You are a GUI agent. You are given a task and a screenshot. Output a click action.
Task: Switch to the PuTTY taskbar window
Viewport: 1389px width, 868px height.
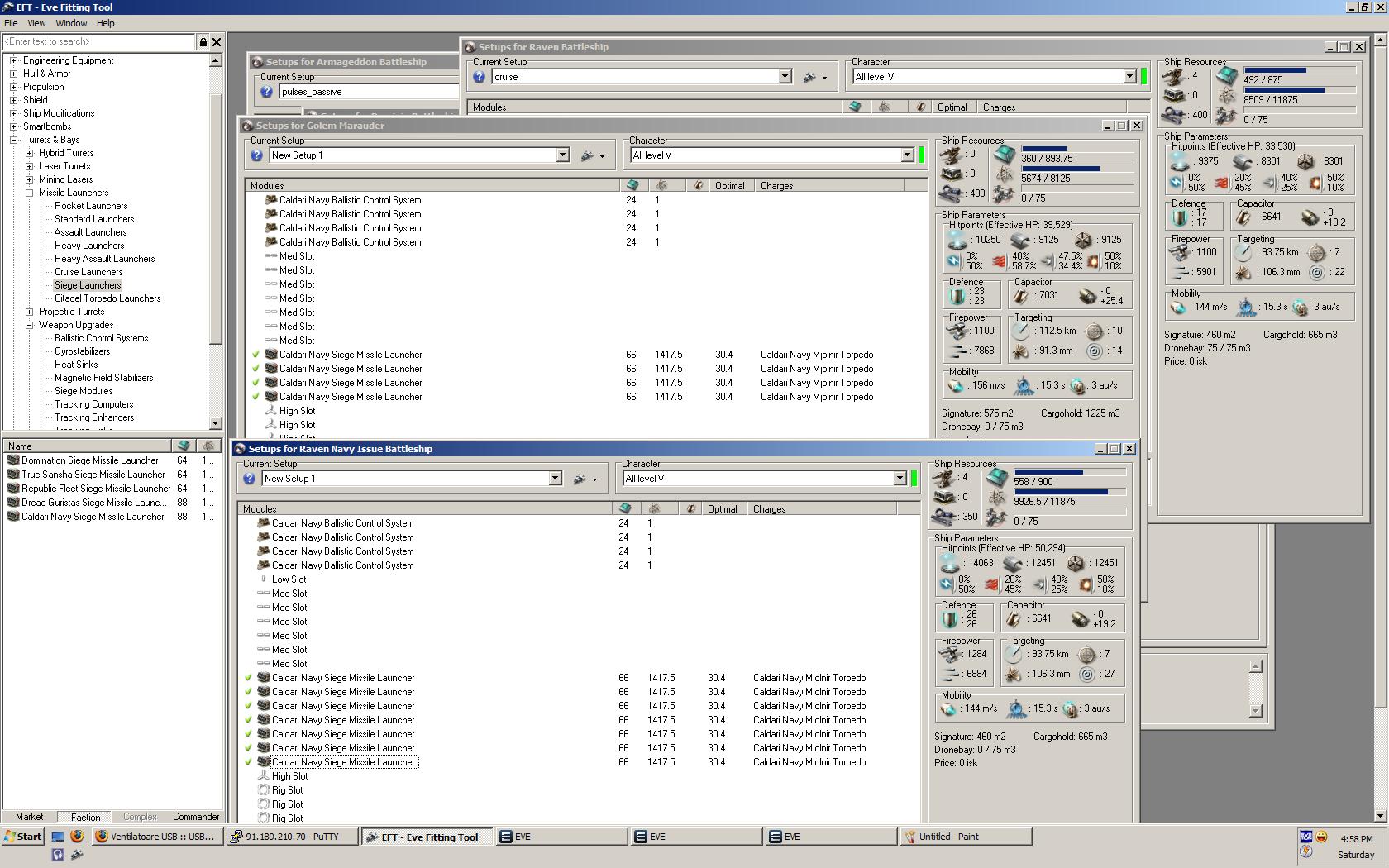(292, 837)
